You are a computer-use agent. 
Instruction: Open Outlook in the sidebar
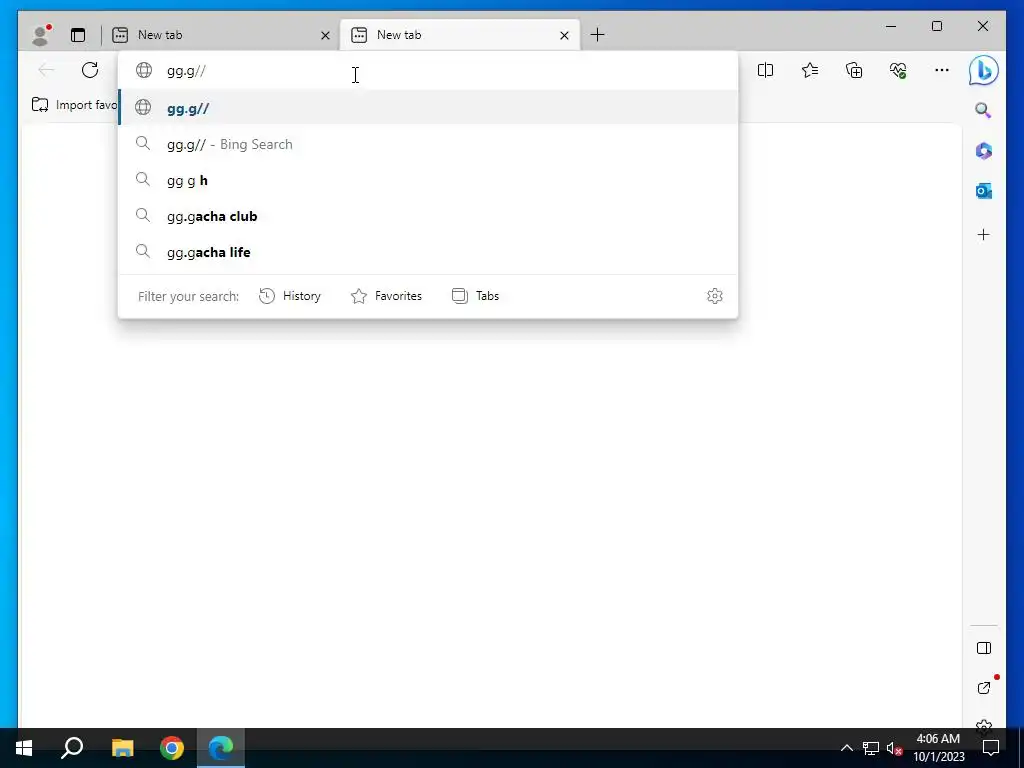click(x=984, y=191)
